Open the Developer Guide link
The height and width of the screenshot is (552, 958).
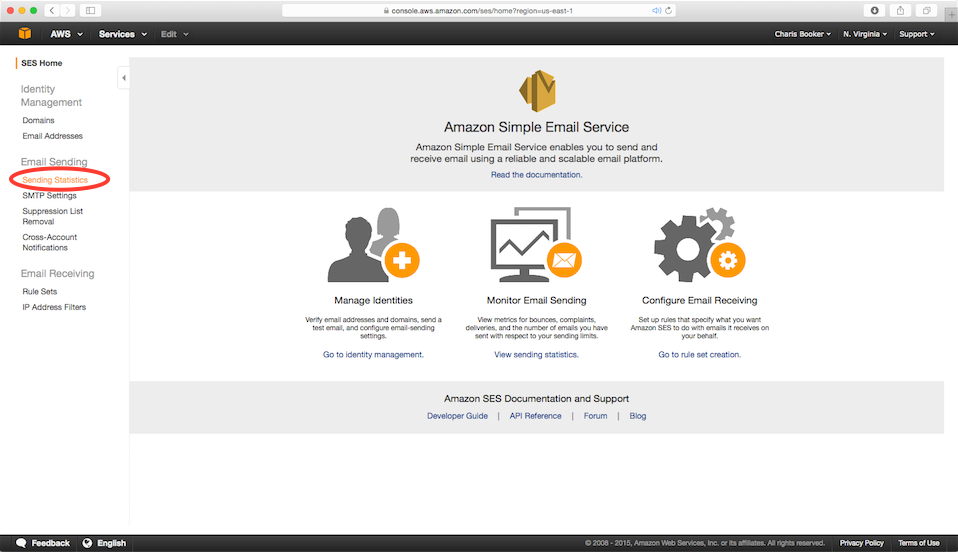pyautogui.click(x=458, y=416)
